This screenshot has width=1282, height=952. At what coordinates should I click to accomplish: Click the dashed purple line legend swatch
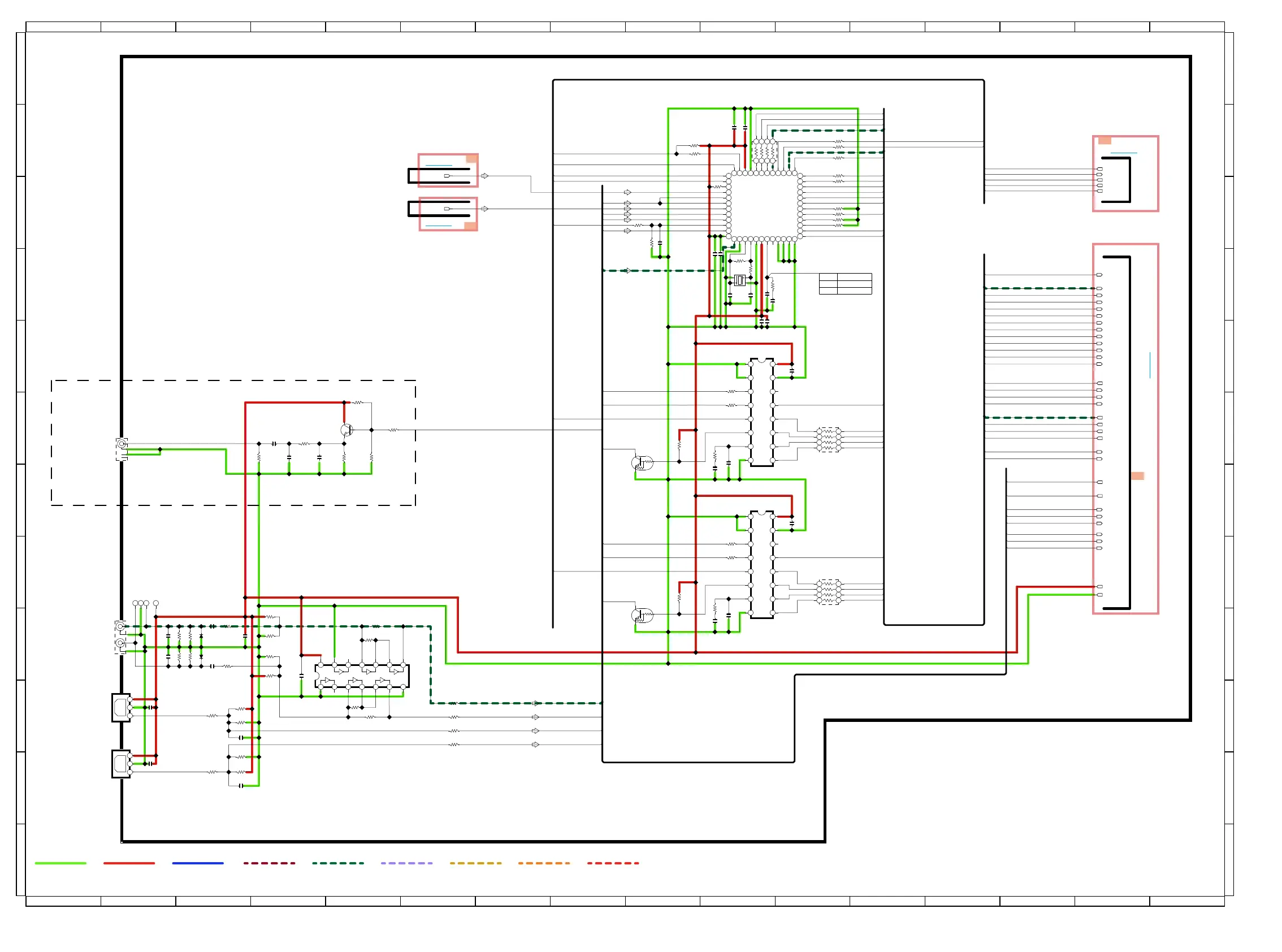tap(406, 863)
